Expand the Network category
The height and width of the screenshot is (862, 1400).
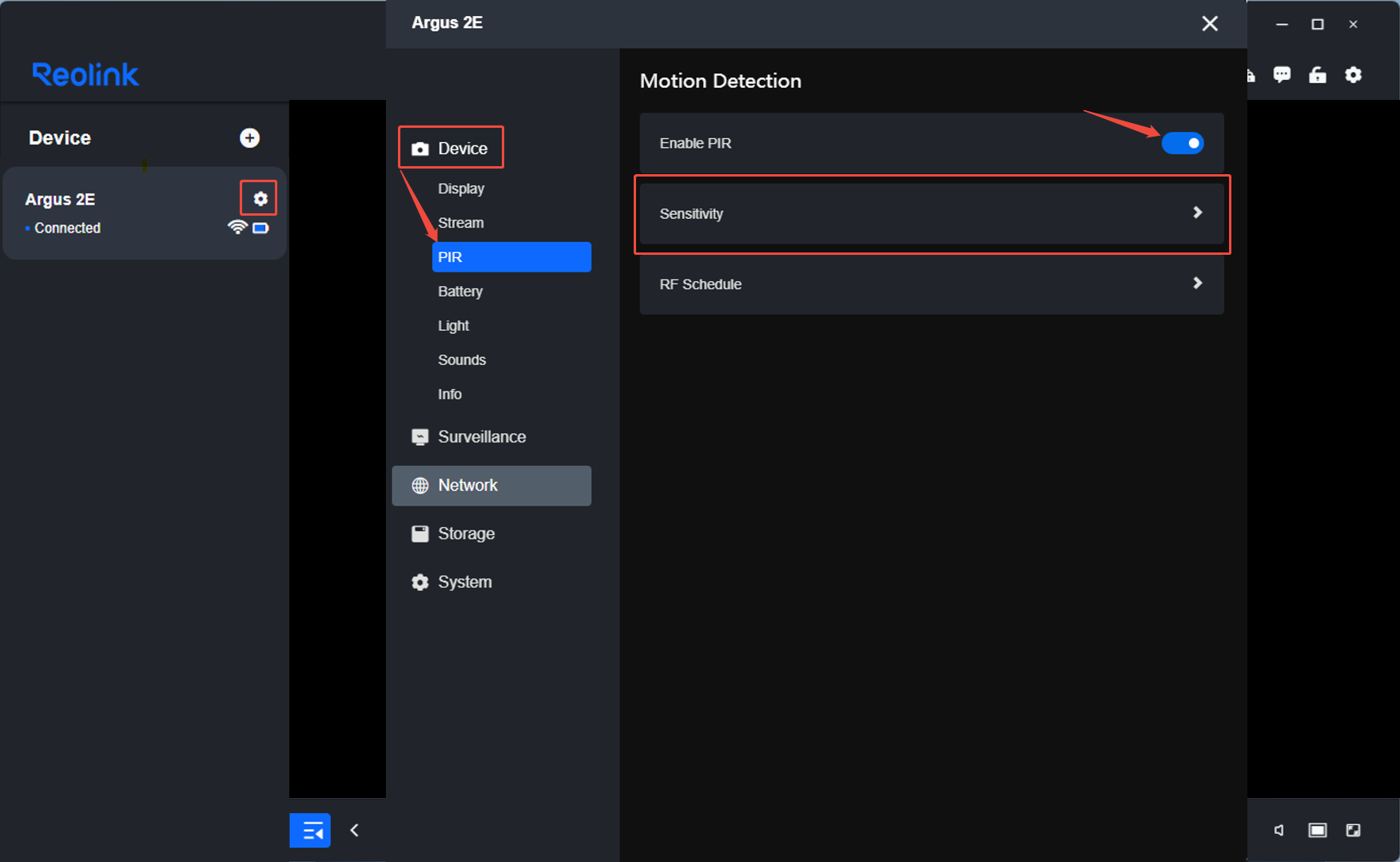(491, 486)
